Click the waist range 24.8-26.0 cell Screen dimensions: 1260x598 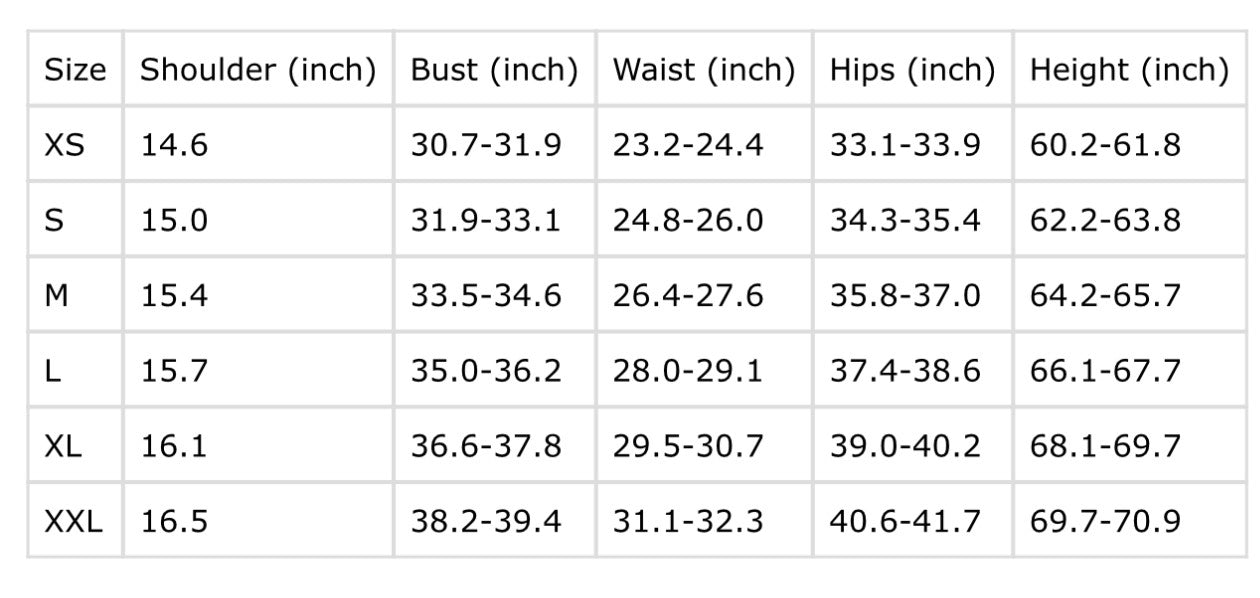pos(688,220)
